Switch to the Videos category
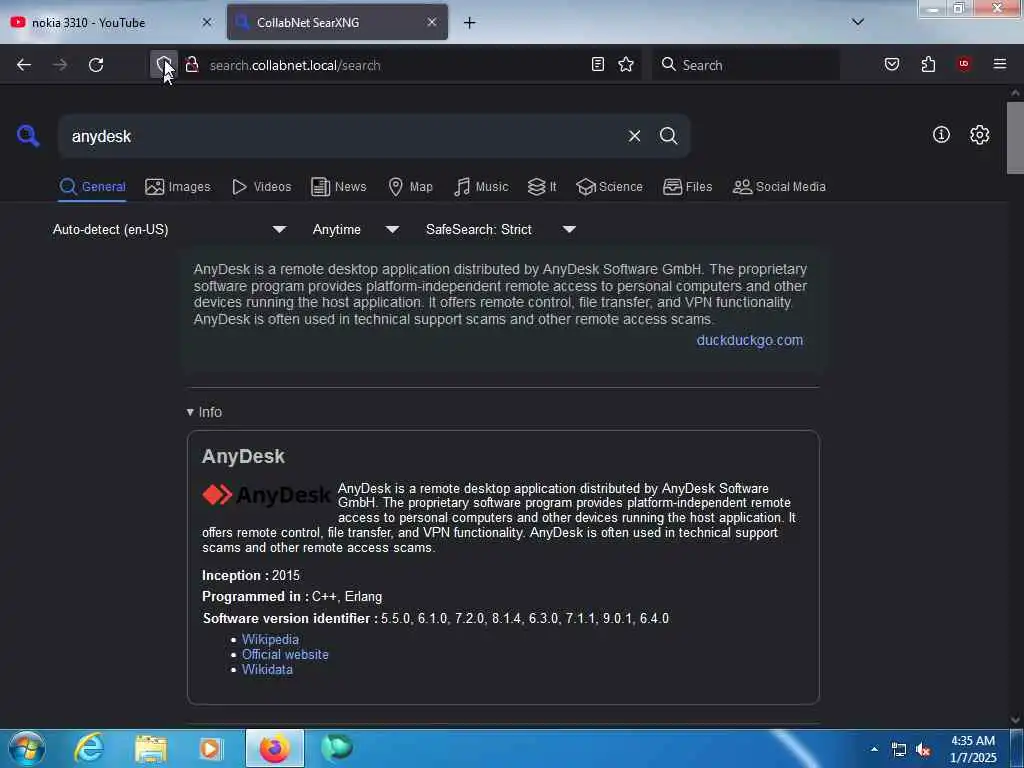The image size is (1024, 768). click(x=261, y=187)
